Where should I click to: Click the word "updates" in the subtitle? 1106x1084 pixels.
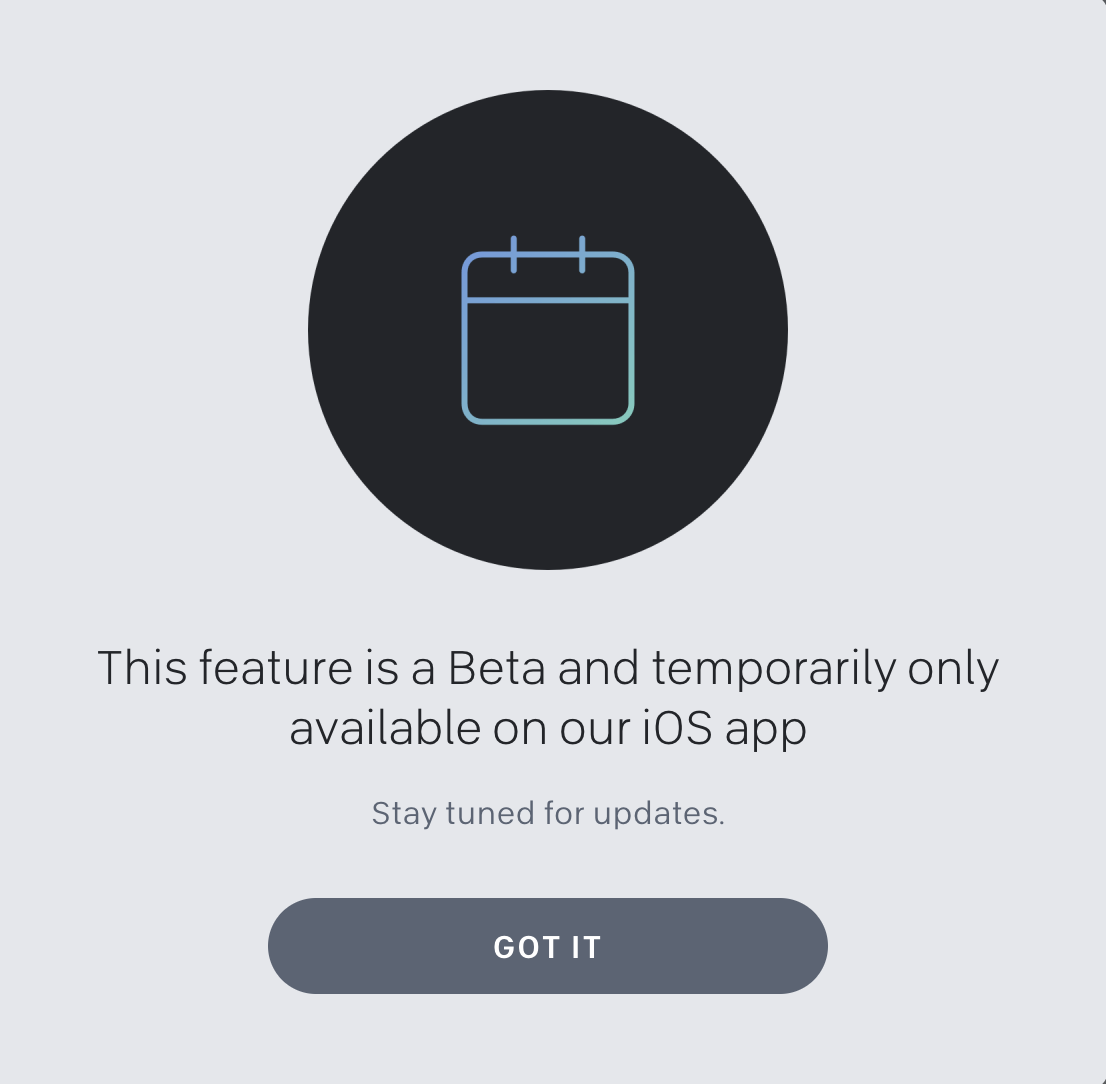click(x=655, y=814)
